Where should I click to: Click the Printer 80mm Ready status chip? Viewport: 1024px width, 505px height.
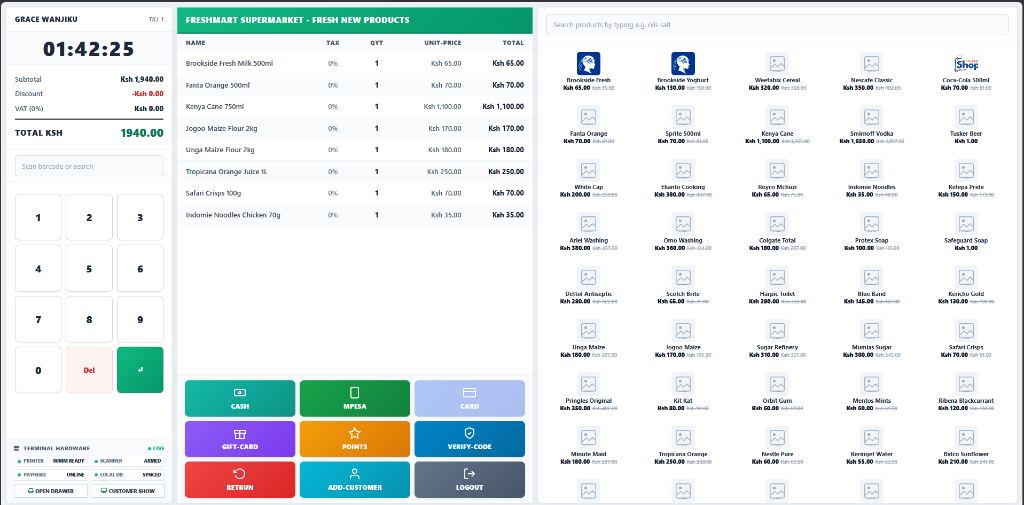pos(51,461)
